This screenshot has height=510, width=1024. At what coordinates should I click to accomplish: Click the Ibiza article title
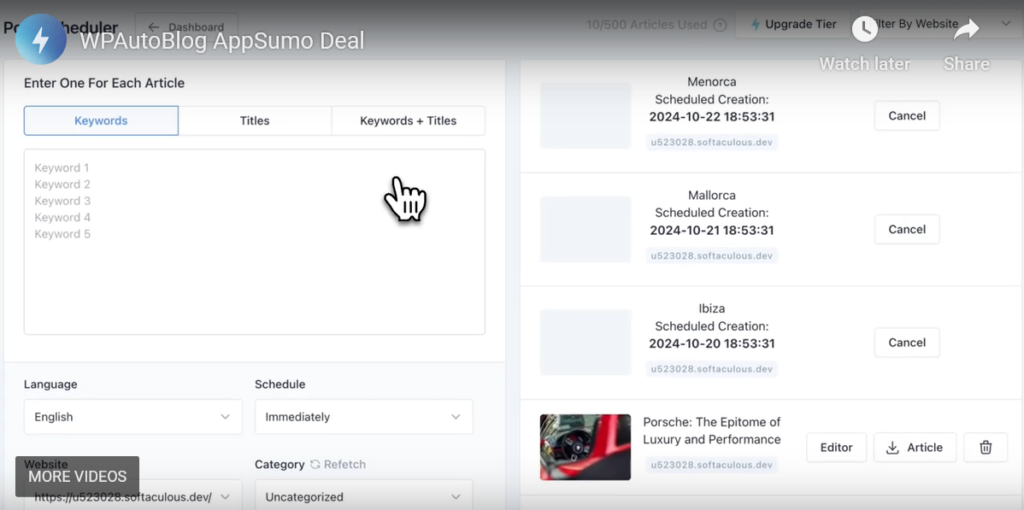point(712,308)
